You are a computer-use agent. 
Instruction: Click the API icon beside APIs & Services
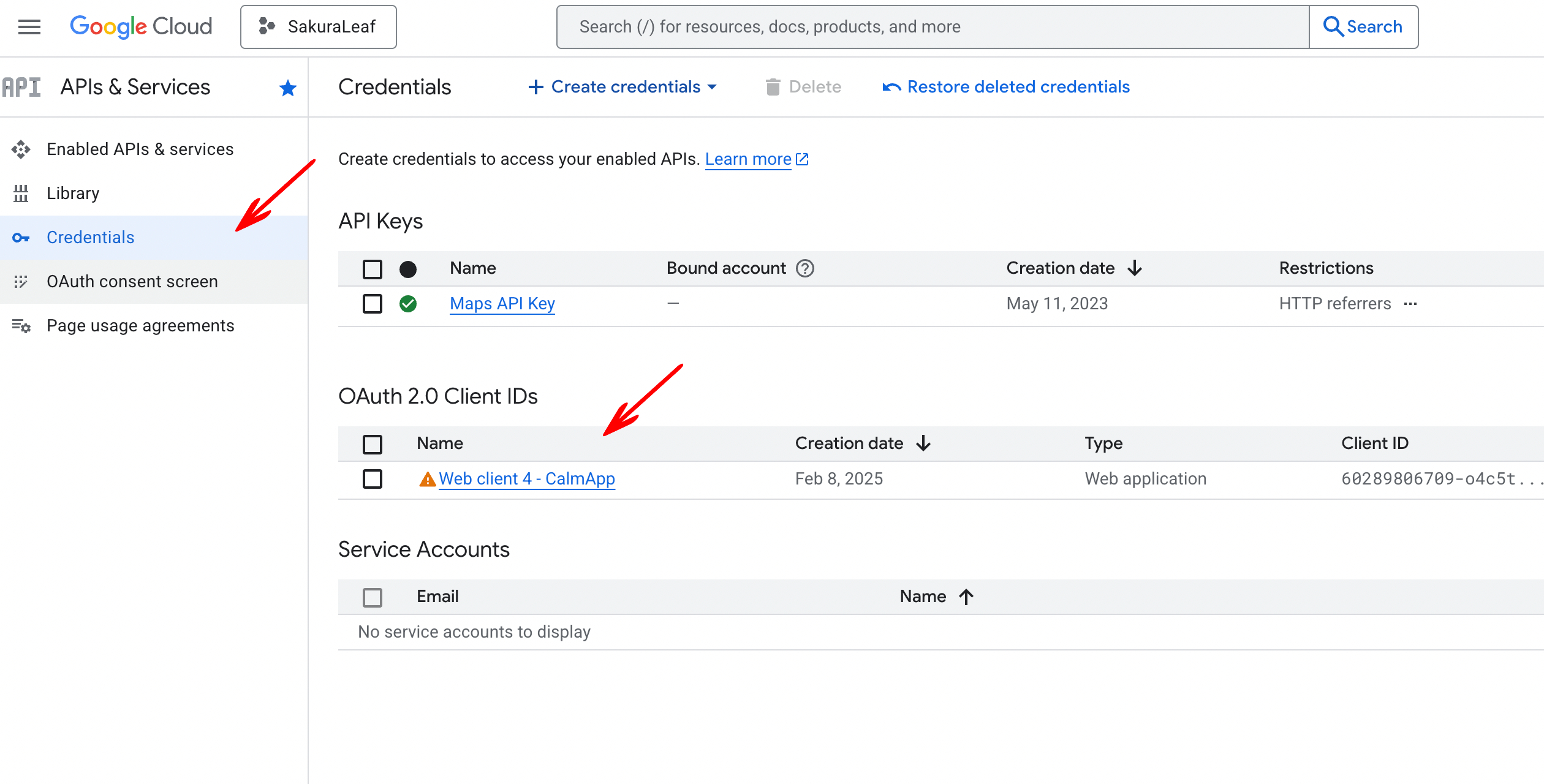21,88
